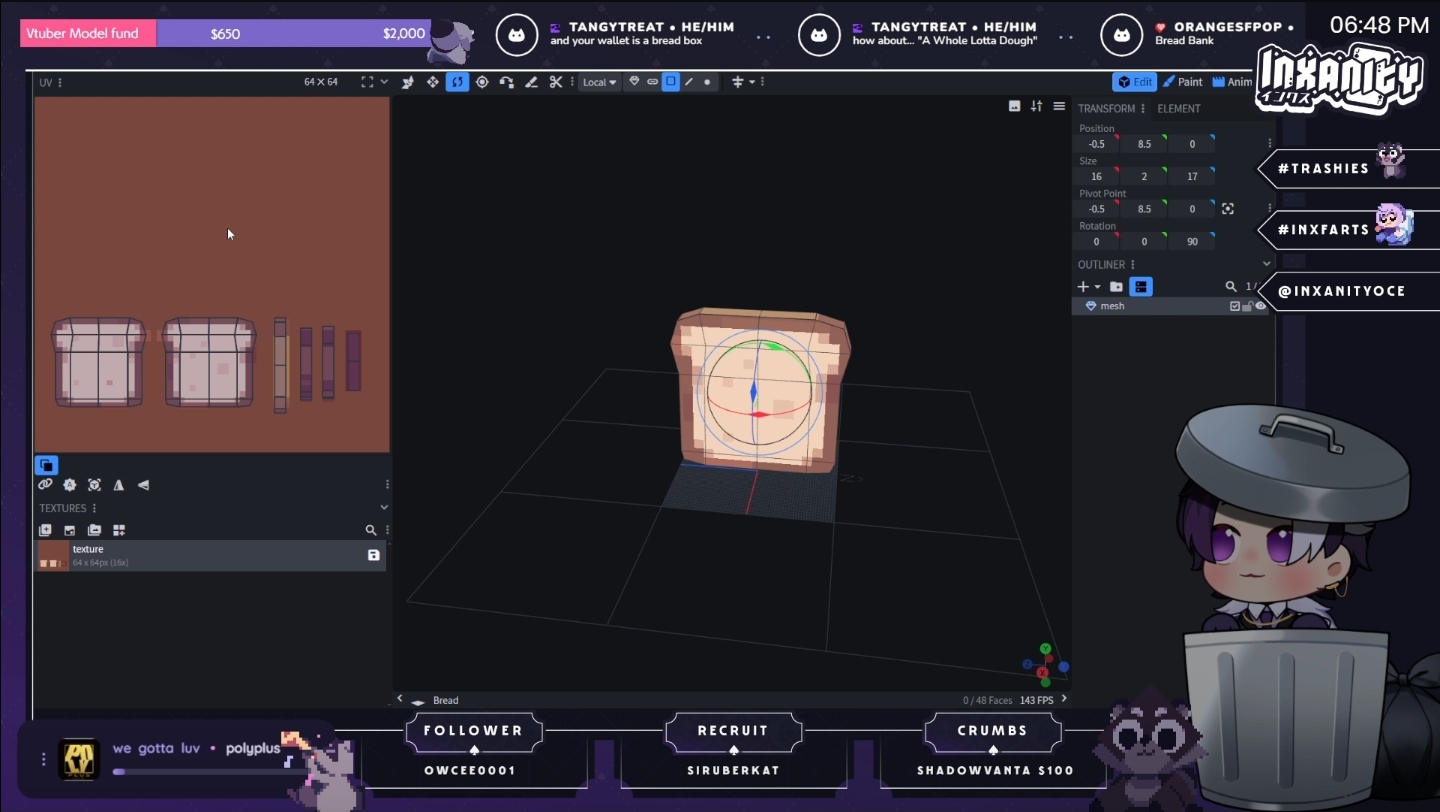
Task: Switch to Edit mode tab
Action: coord(1135,82)
